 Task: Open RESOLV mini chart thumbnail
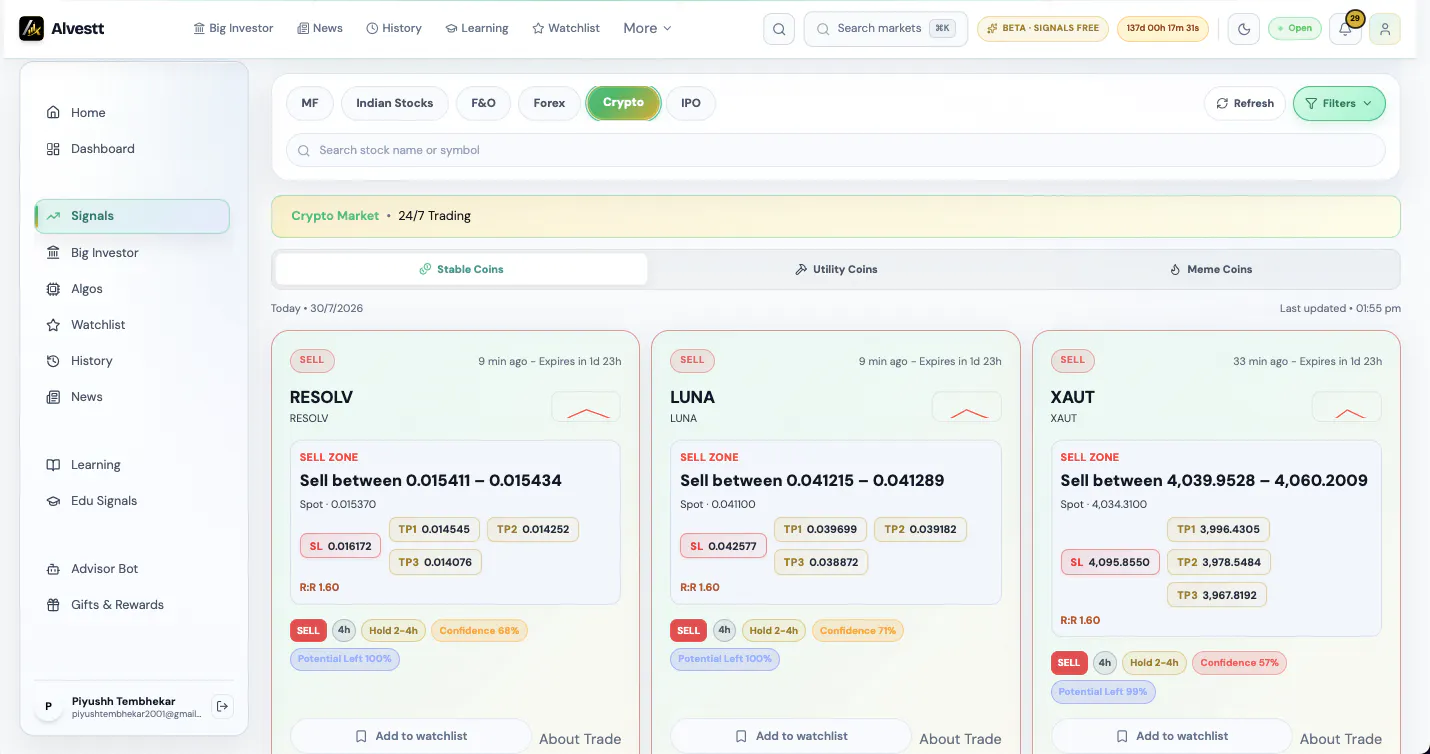586,406
